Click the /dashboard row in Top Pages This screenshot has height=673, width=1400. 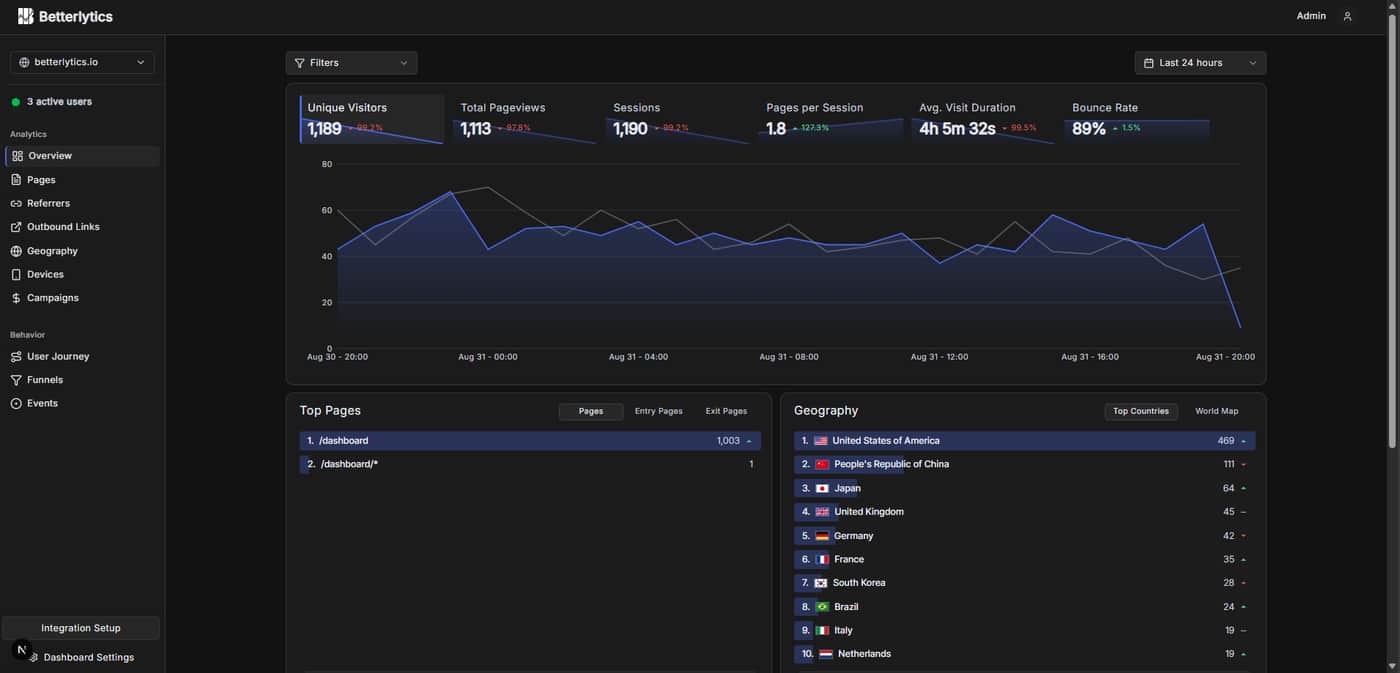pyautogui.click(x=530, y=441)
